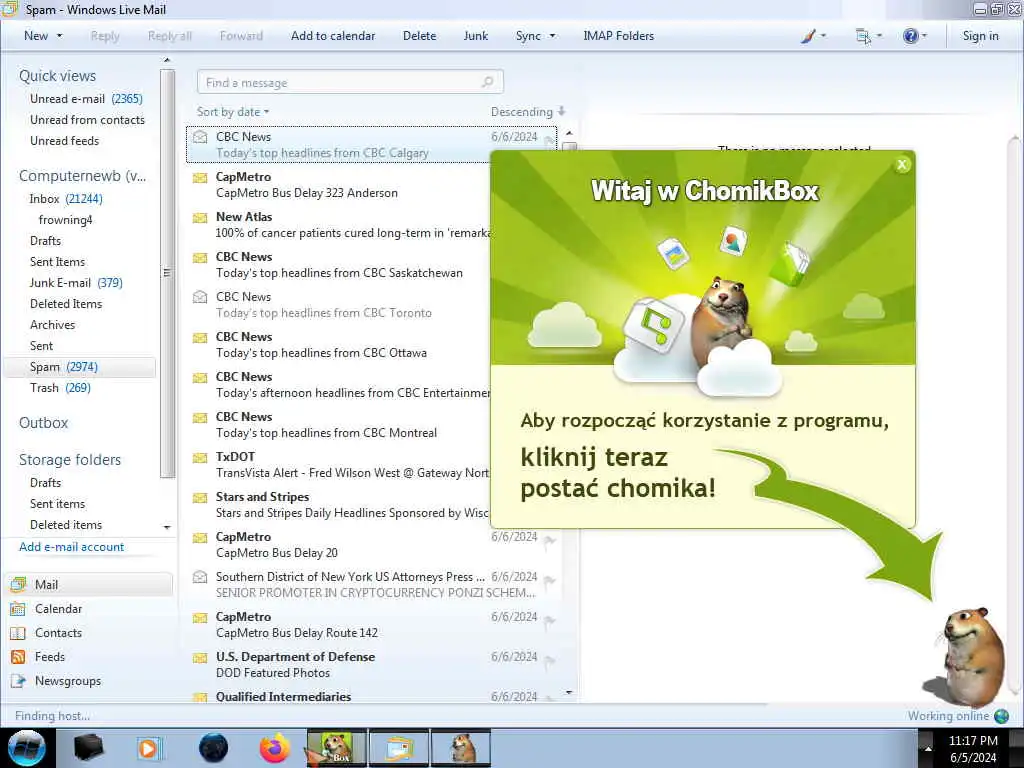The width and height of the screenshot is (1024, 768).
Task: Open IMAP Folders
Action: click(618, 36)
